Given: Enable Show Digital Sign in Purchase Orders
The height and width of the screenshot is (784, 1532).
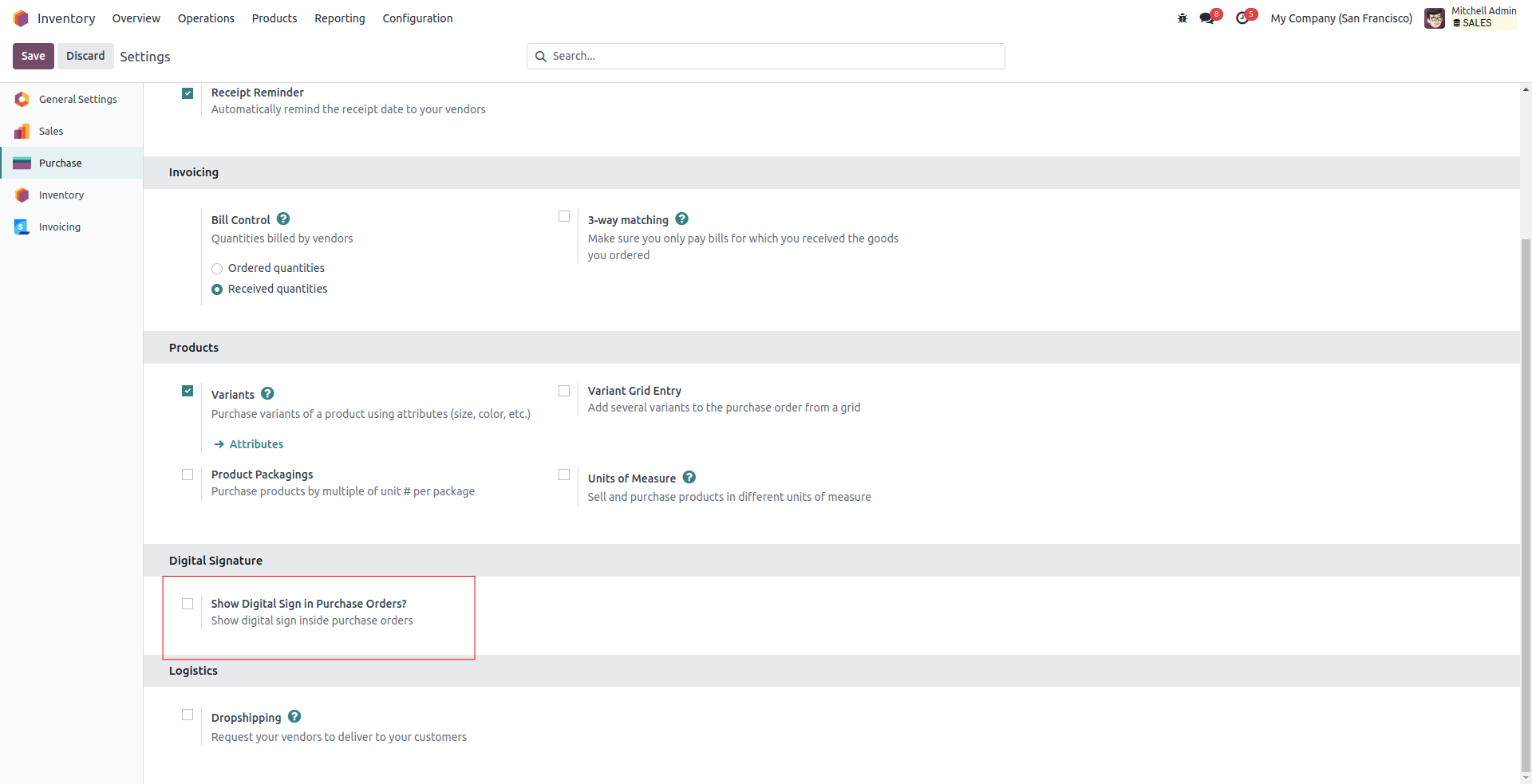Looking at the screenshot, I should [188, 604].
